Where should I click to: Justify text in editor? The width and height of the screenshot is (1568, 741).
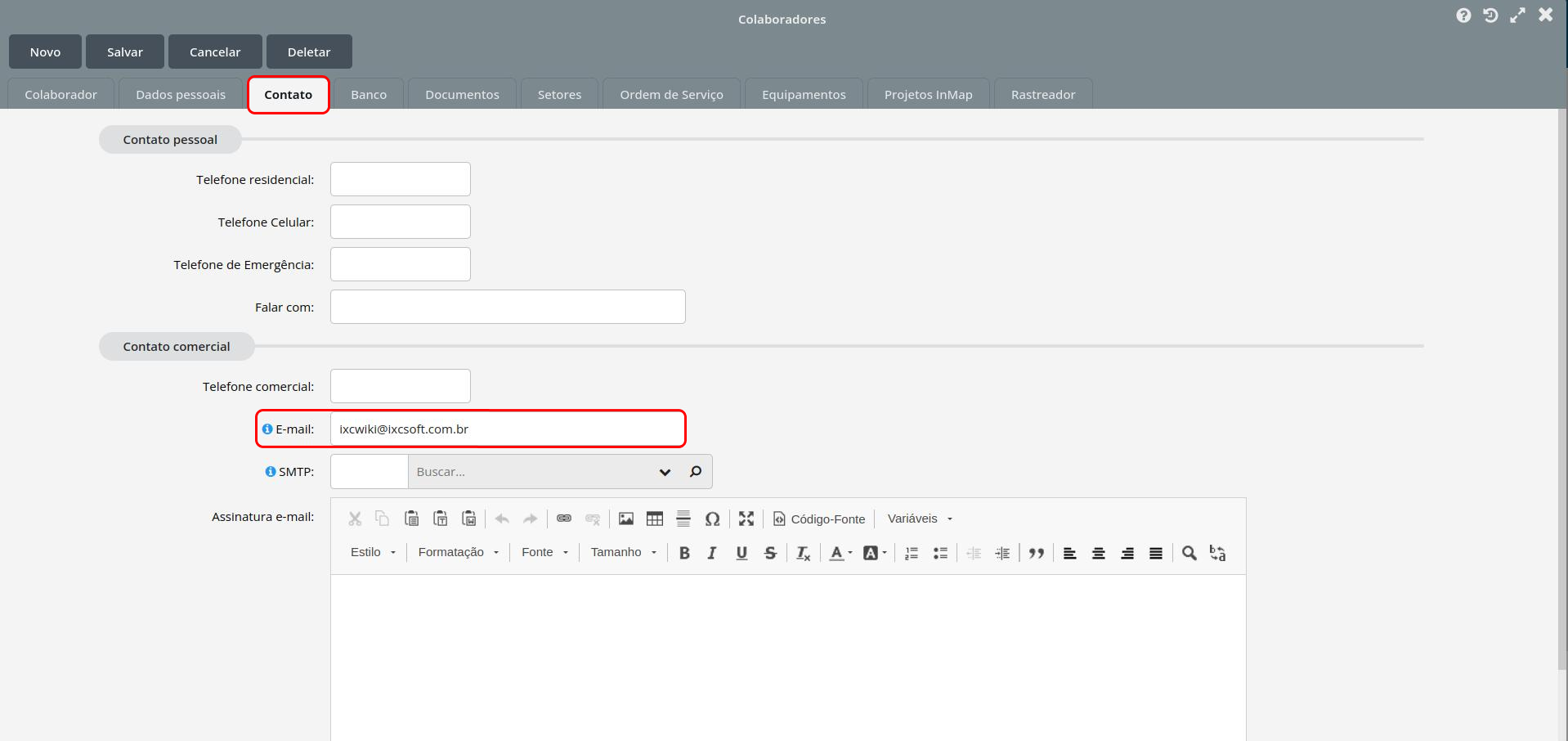pos(1156,553)
